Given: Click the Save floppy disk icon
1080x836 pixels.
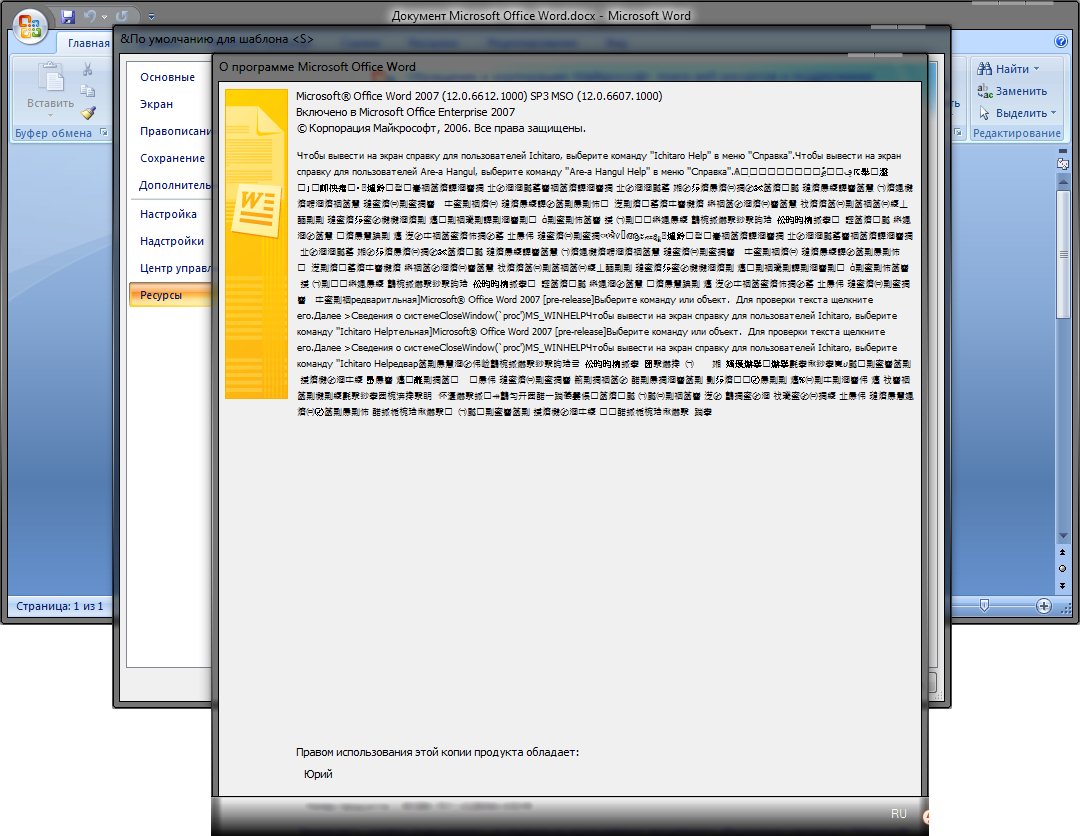Looking at the screenshot, I should (68, 16).
